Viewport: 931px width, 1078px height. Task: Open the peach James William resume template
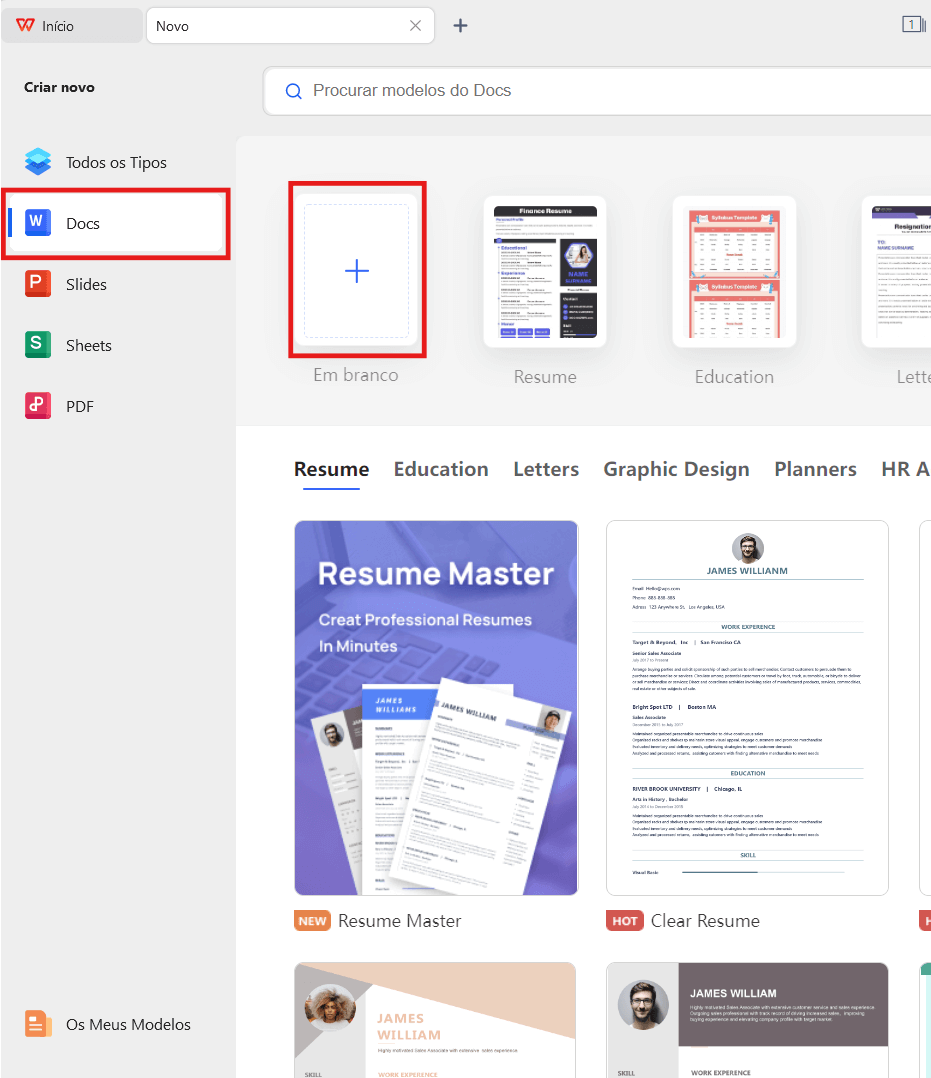pos(435,1020)
